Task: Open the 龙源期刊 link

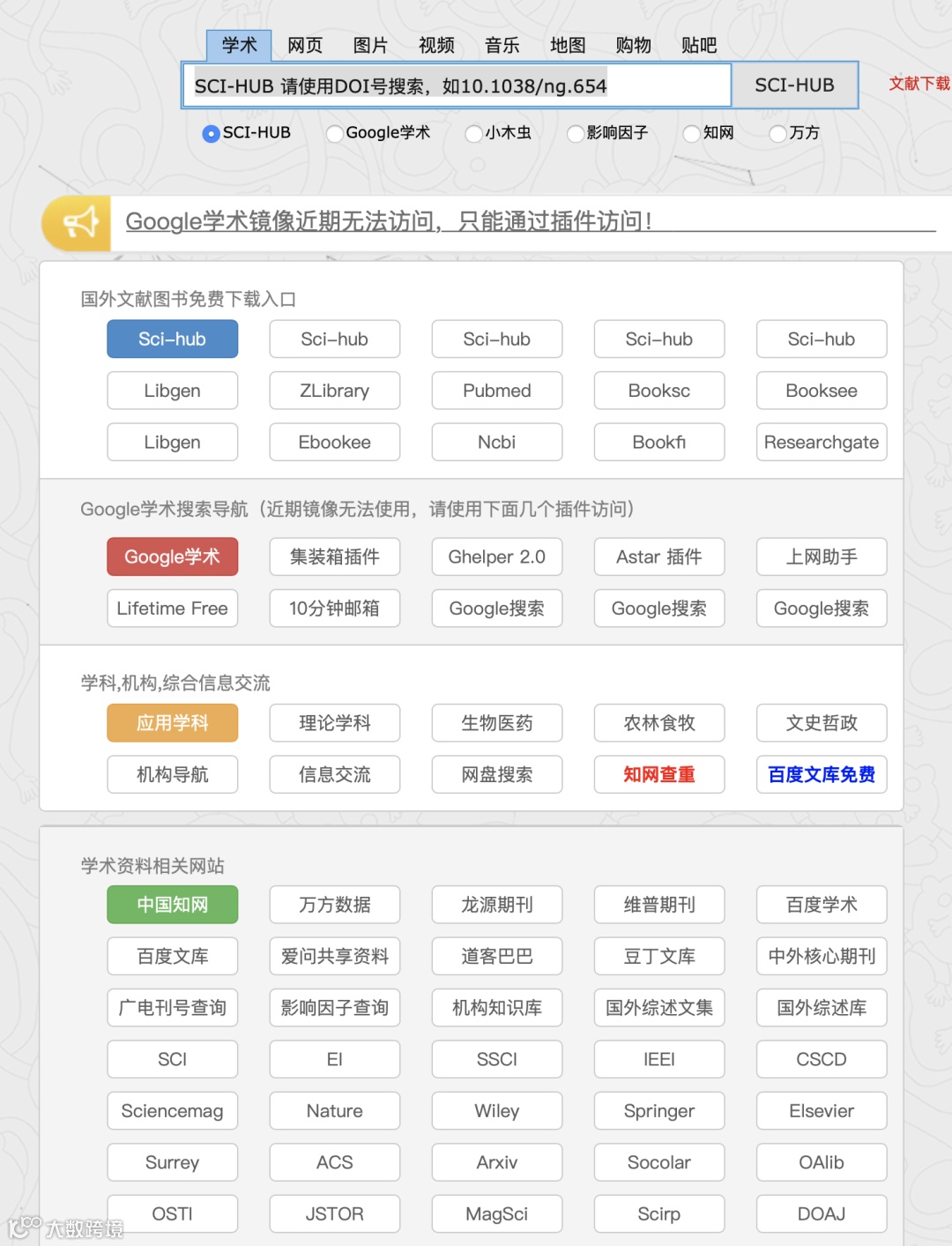Action: pos(497,905)
